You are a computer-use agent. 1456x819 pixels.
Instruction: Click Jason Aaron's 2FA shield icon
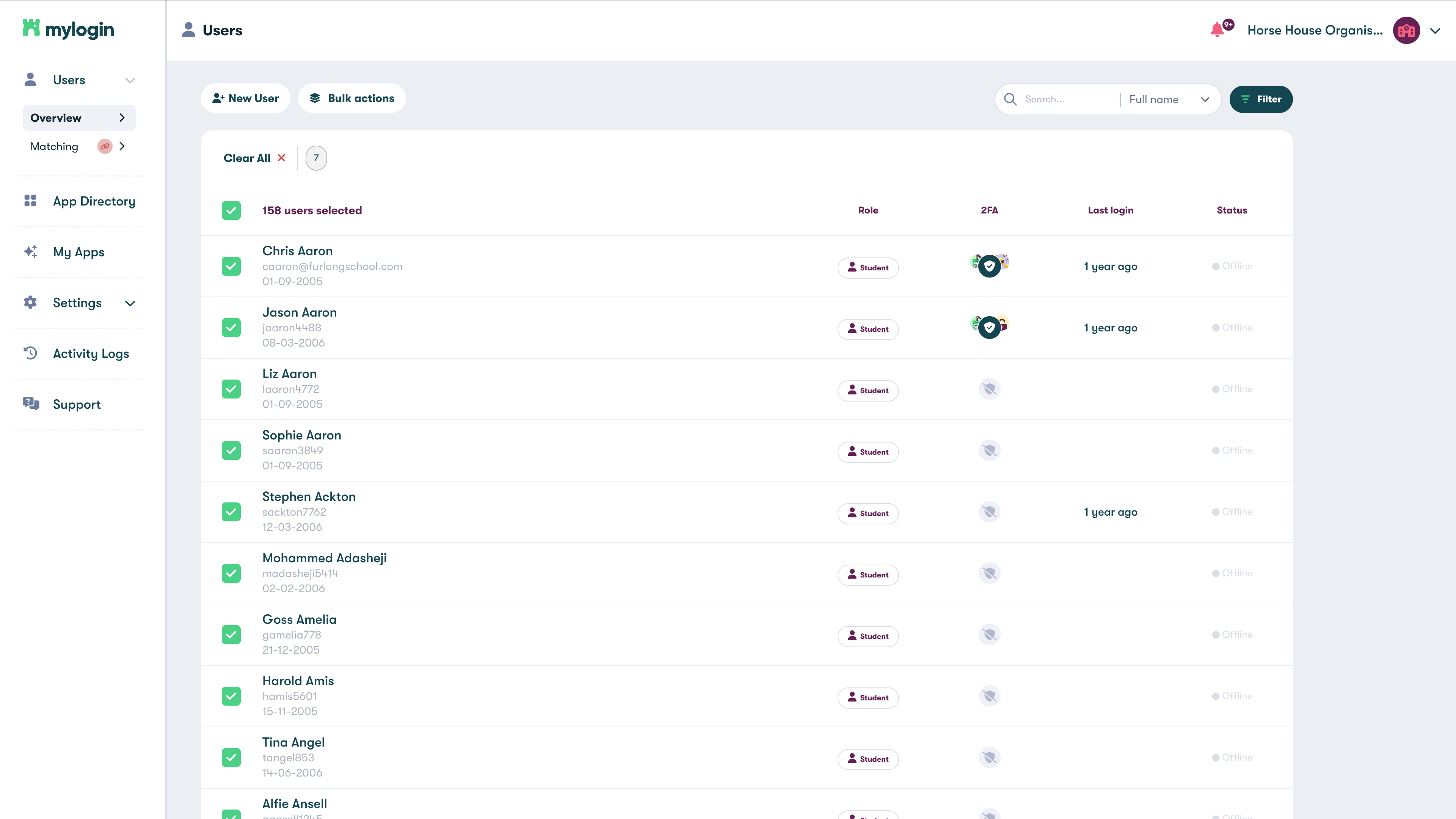pos(989,328)
